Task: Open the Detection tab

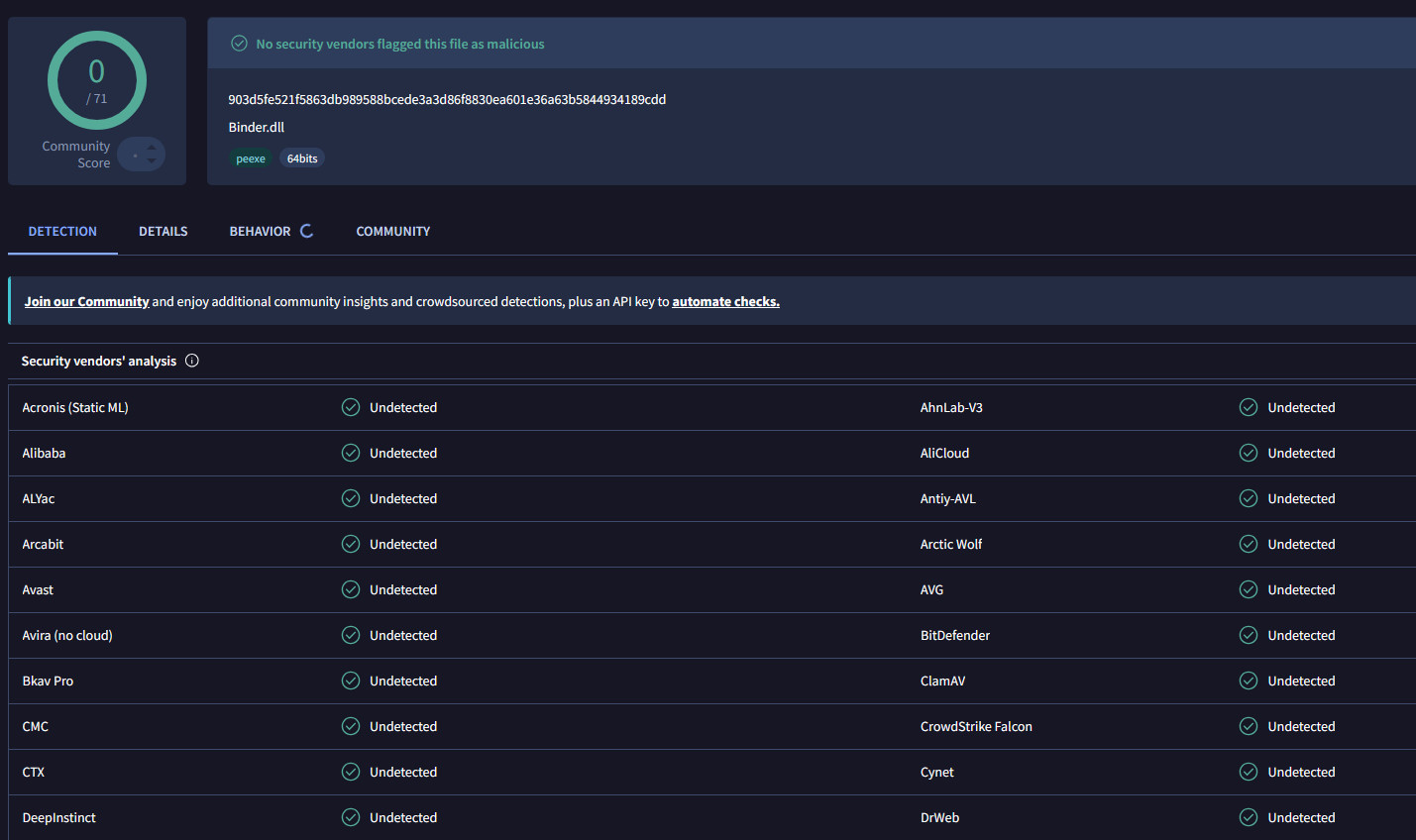Action: (62, 231)
